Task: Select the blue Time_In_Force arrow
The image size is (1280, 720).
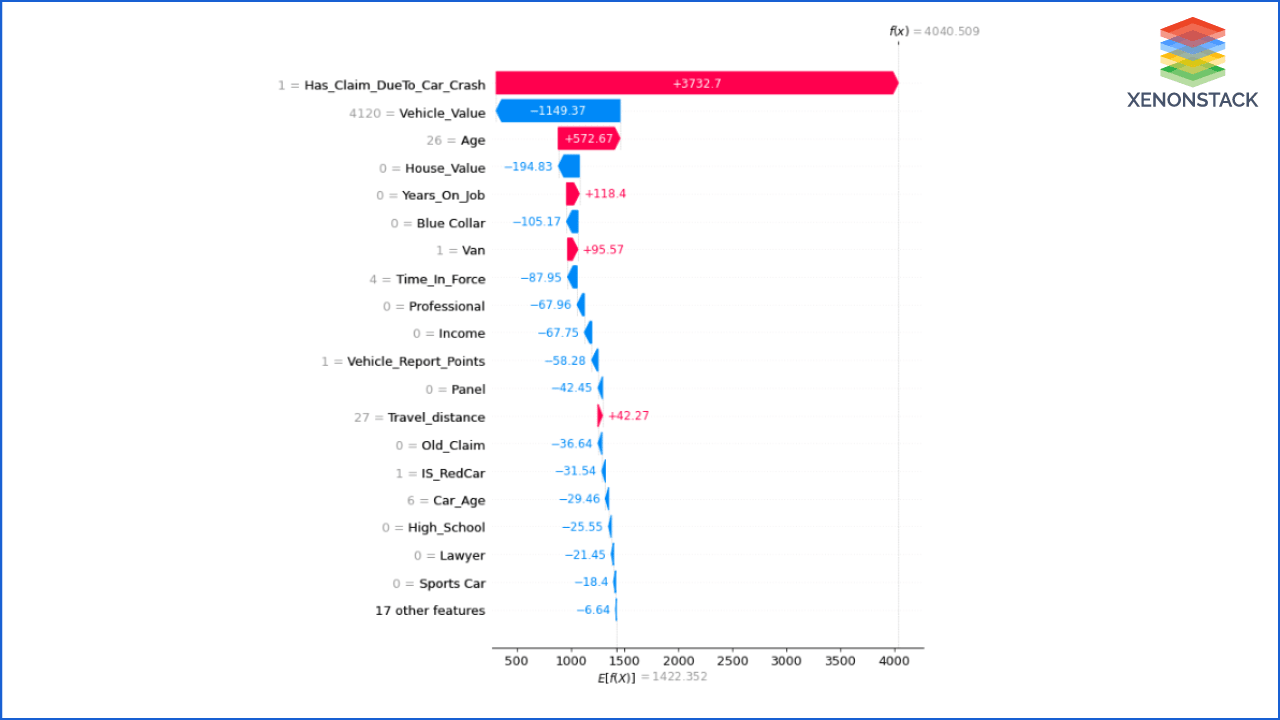Action: [573, 277]
